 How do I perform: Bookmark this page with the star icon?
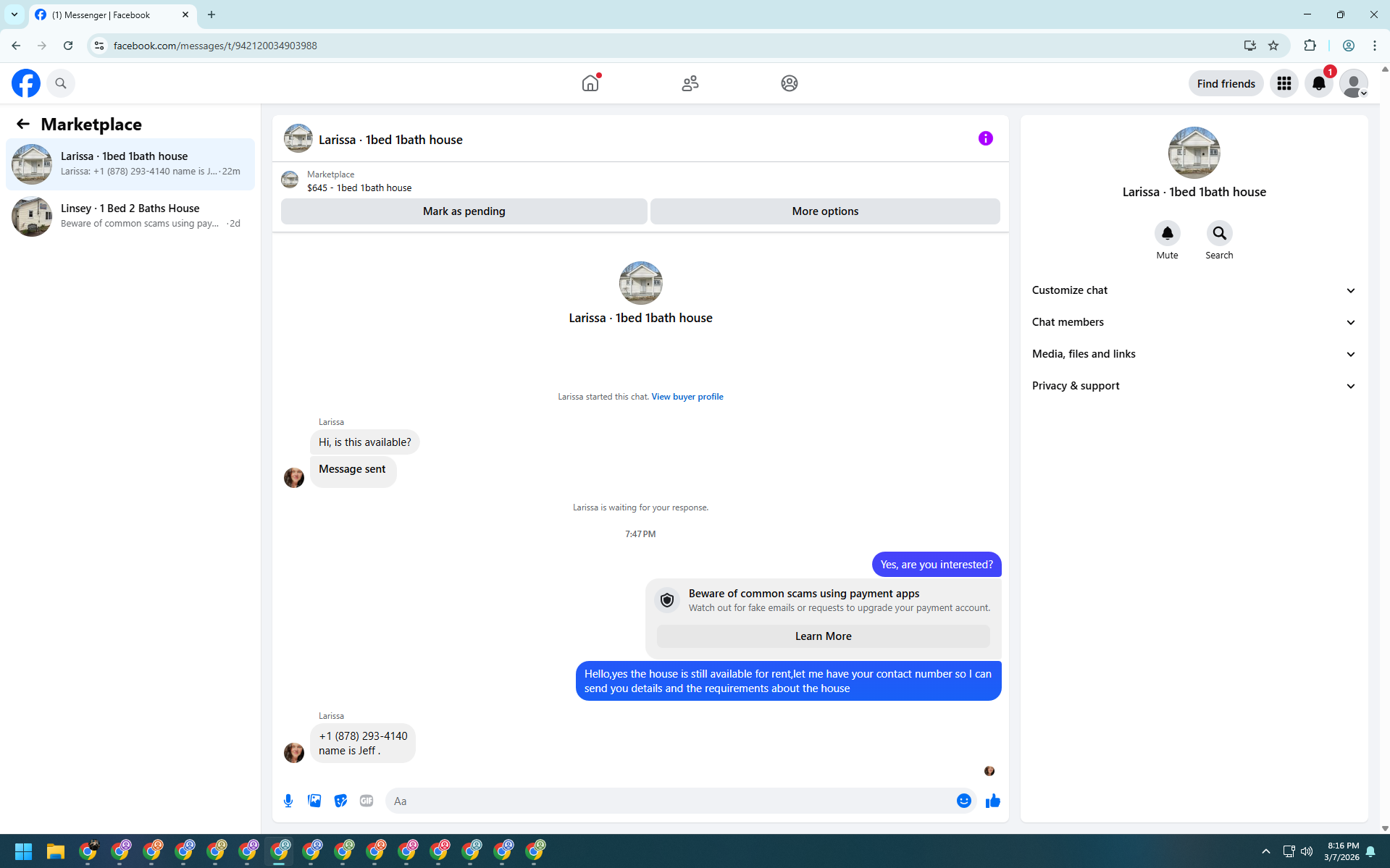[1273, 46]
